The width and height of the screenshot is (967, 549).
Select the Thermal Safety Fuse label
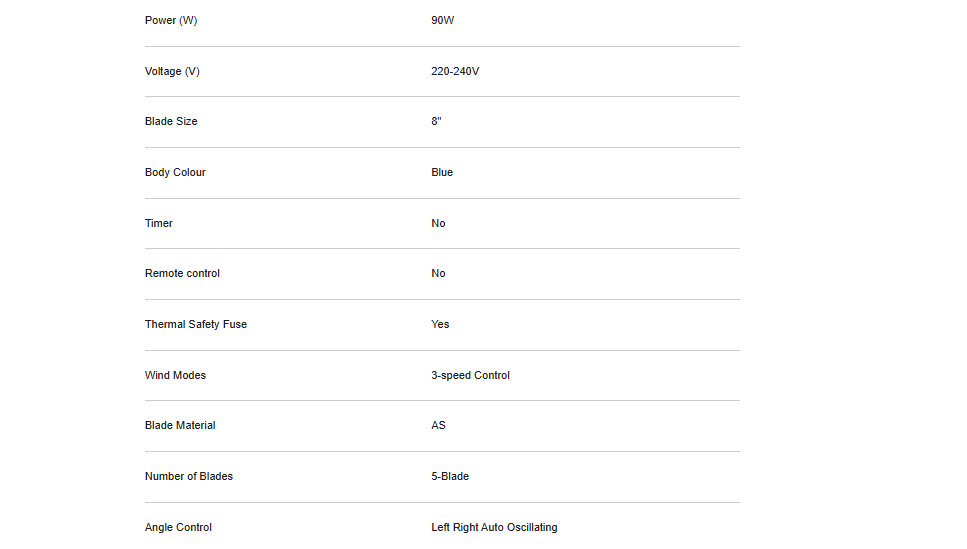point(195,324)
